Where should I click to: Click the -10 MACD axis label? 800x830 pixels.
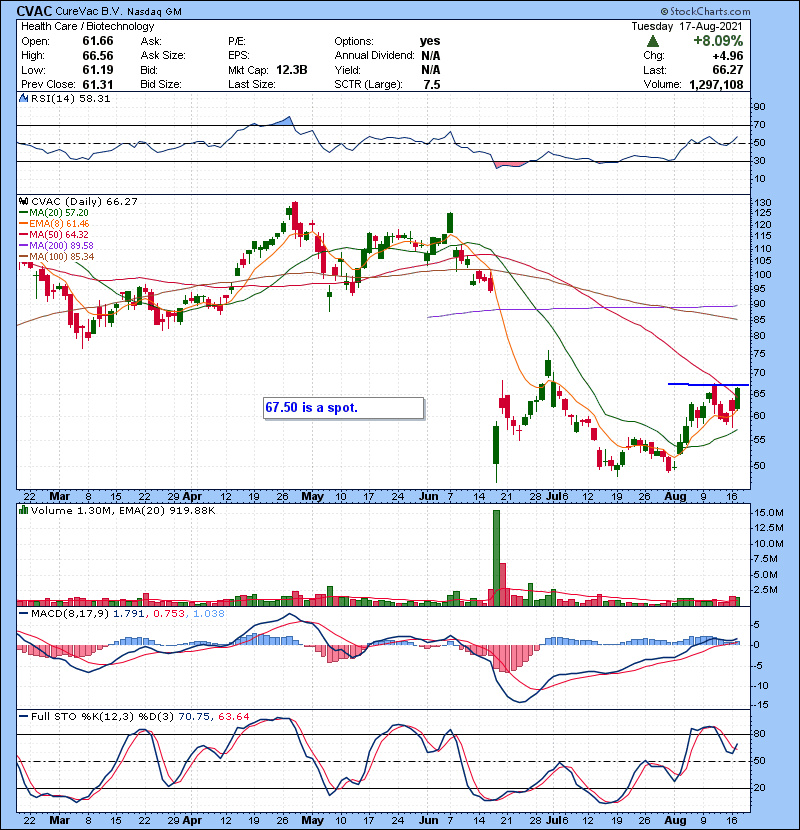point(761,685)
